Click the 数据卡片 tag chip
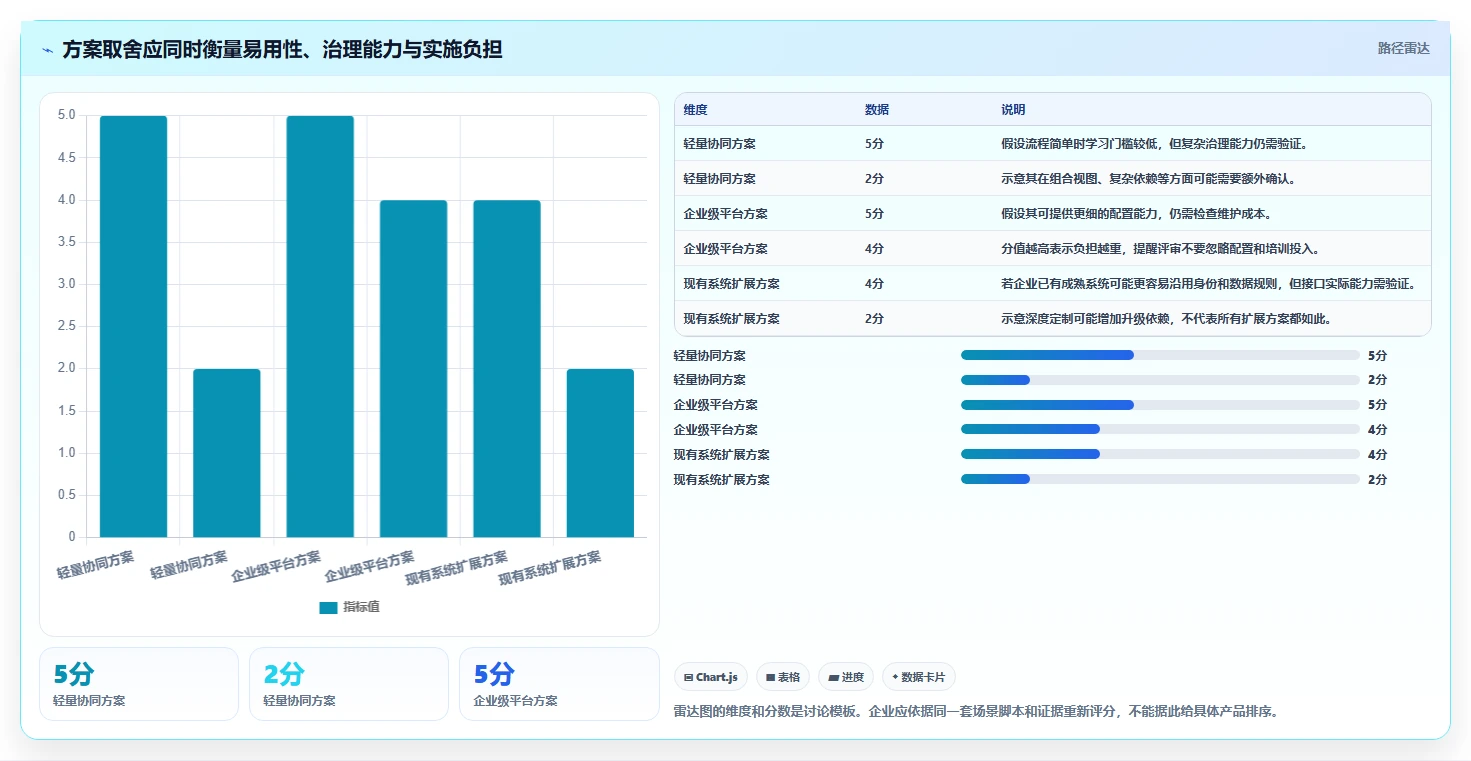This screenshot has width=1471, height=761. coord(919,677)
